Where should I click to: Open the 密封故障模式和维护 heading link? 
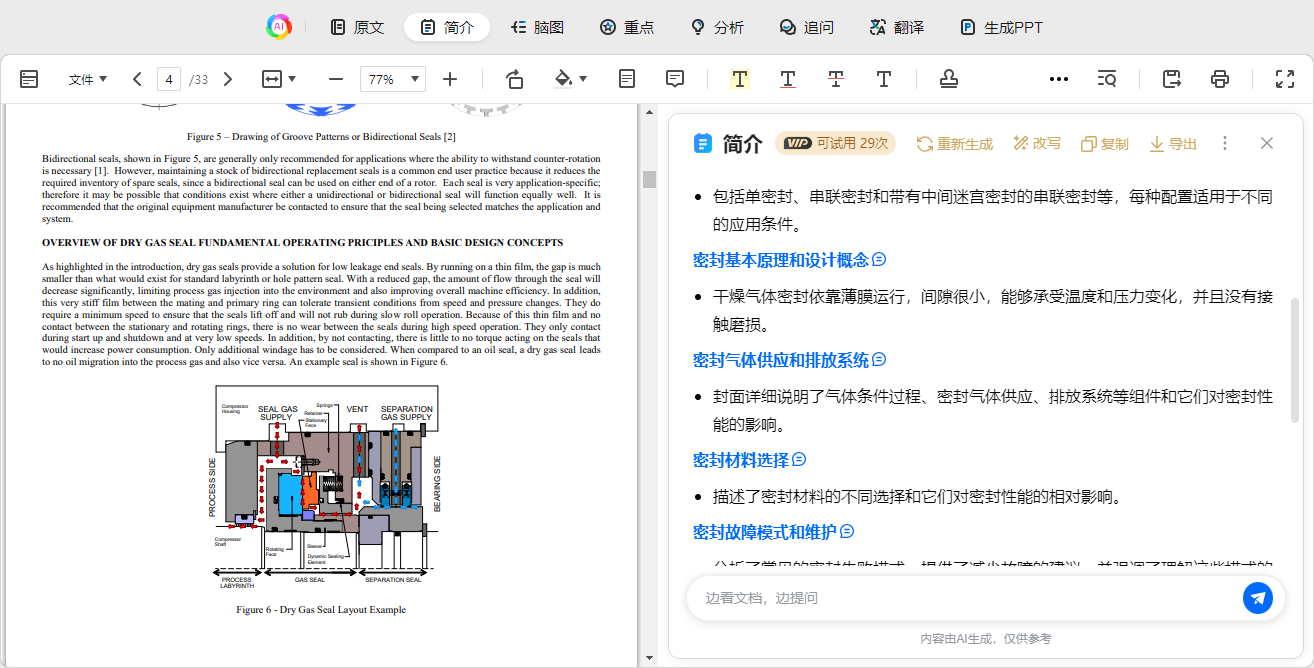pos(765,532)
